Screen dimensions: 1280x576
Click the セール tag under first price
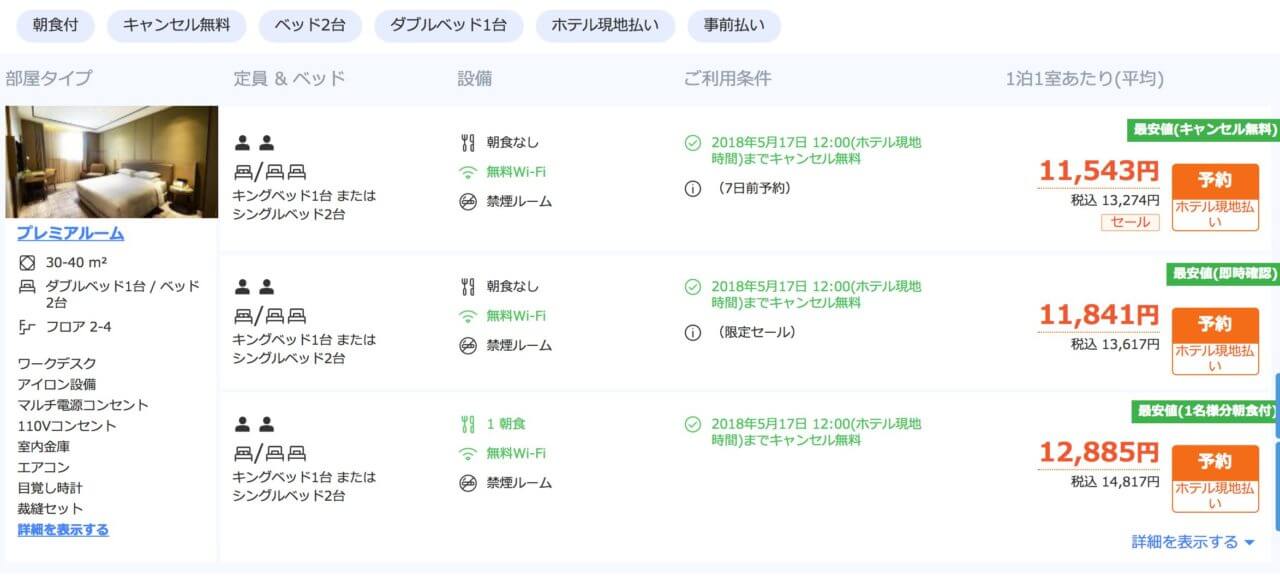point(1130,222)
